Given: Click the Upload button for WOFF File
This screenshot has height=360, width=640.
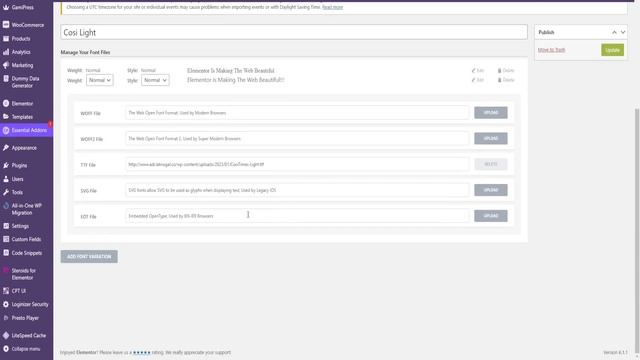Looking at the screenshot, I should click(491, 113).
